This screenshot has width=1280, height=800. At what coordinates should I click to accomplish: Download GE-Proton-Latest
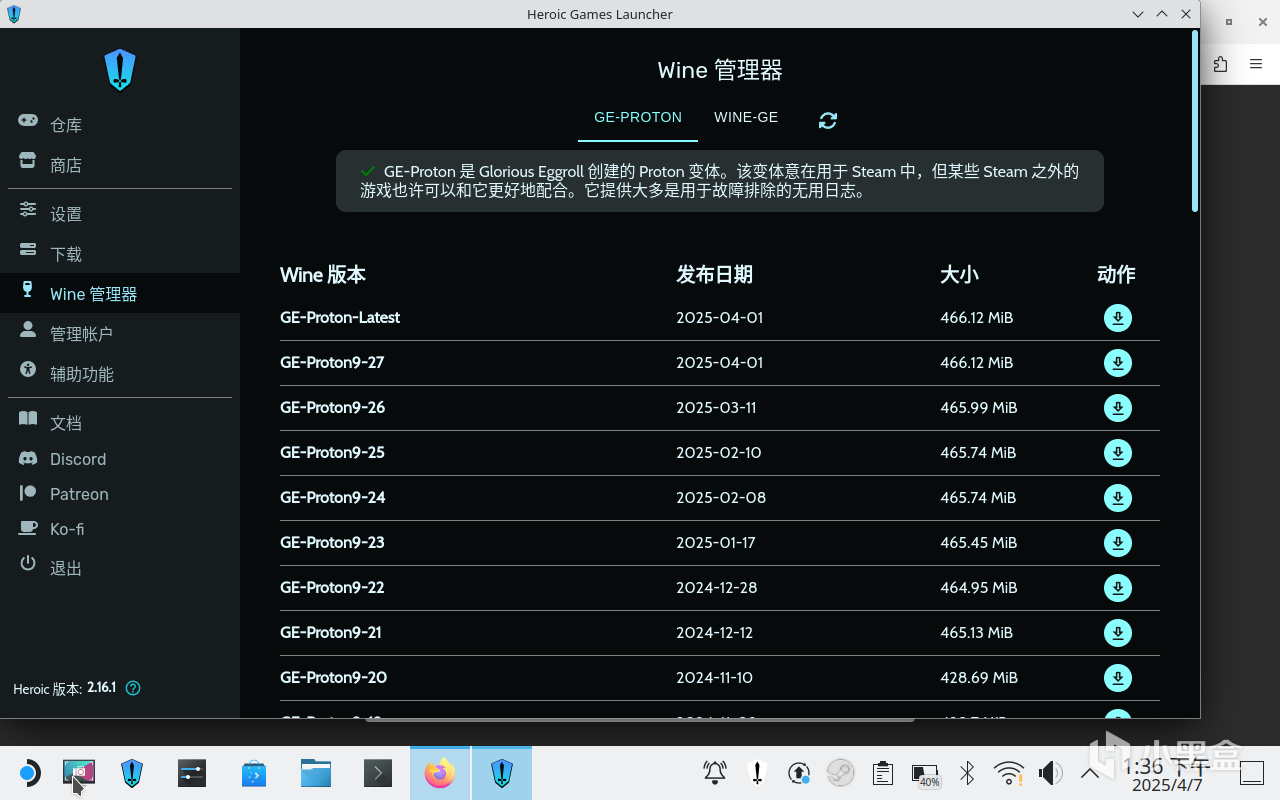point(1118,318)
